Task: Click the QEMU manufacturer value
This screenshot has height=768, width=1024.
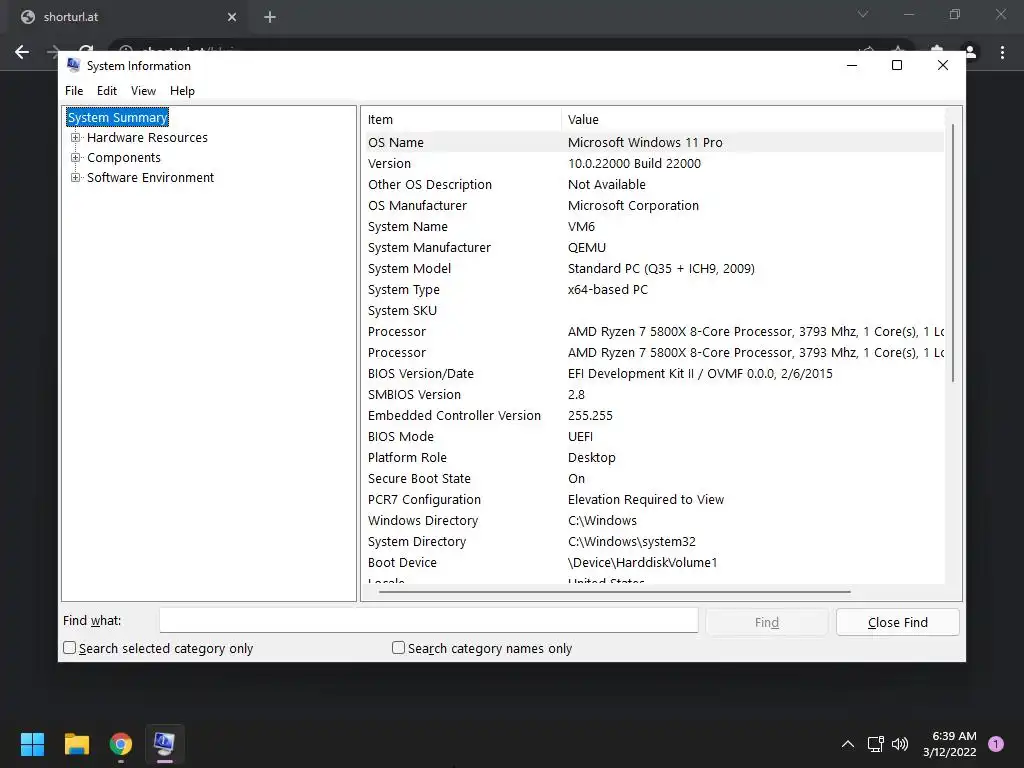Action: 586,248
